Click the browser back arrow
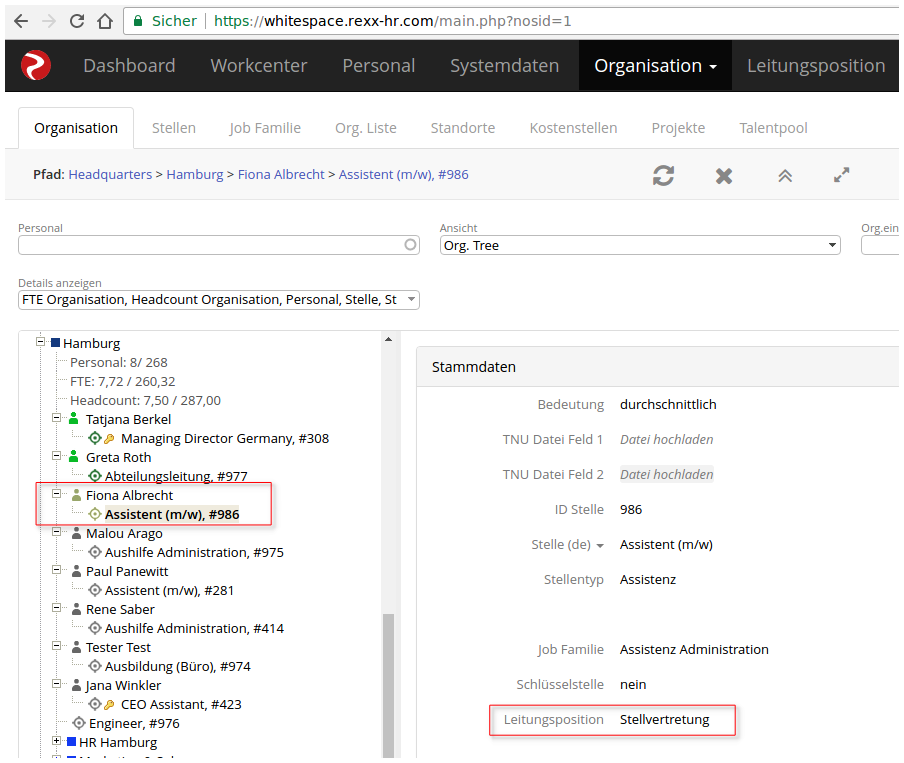This screenshot has height=763, width=904. [21, 21]
